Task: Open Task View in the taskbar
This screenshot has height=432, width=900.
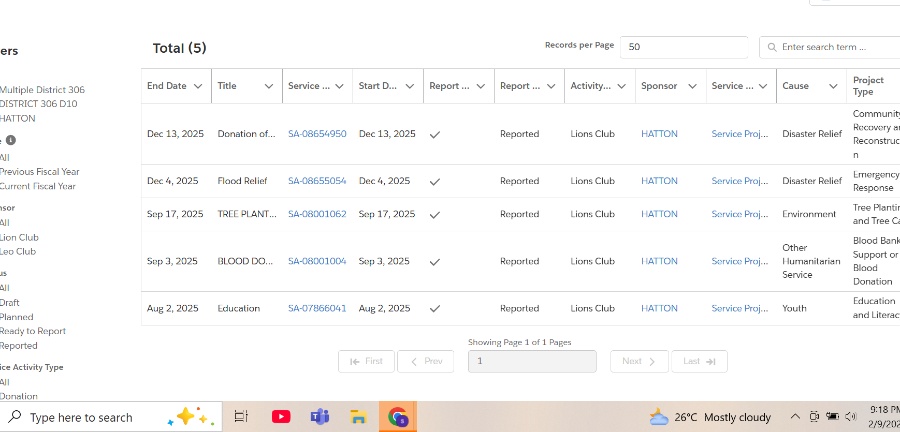Action: point(241,417)
